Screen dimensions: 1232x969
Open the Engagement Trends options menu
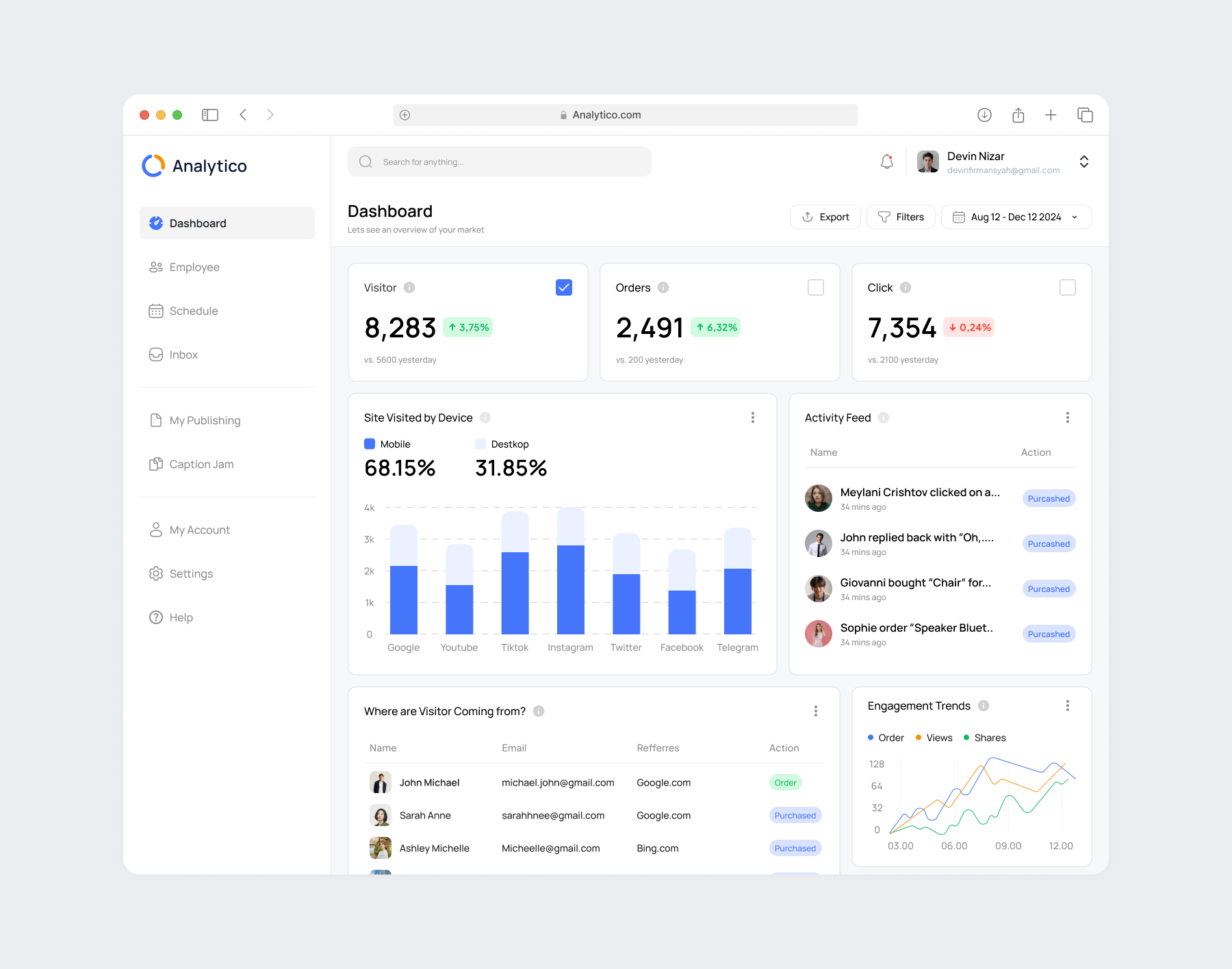pyautogui.click(x=1066, y=706)
